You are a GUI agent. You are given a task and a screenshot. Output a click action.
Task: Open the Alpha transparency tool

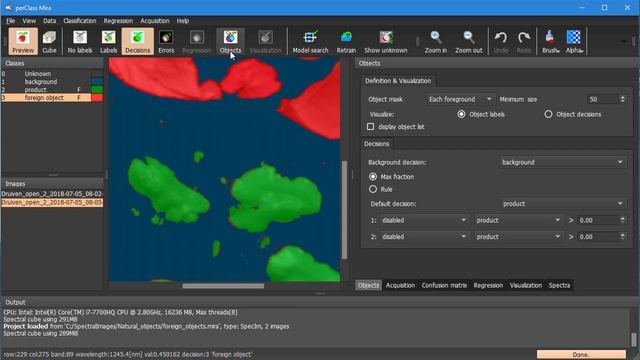tap(574, 41)
